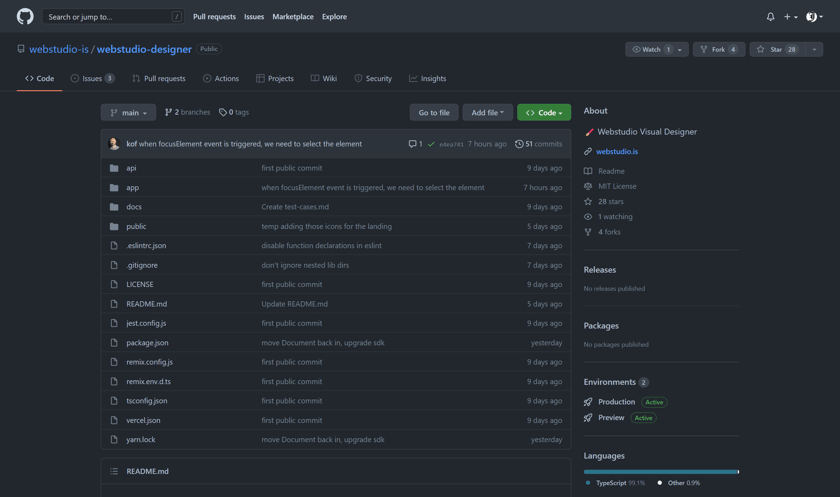Star the repository
This screenshot has width=840, height=497.
(778, 49)
